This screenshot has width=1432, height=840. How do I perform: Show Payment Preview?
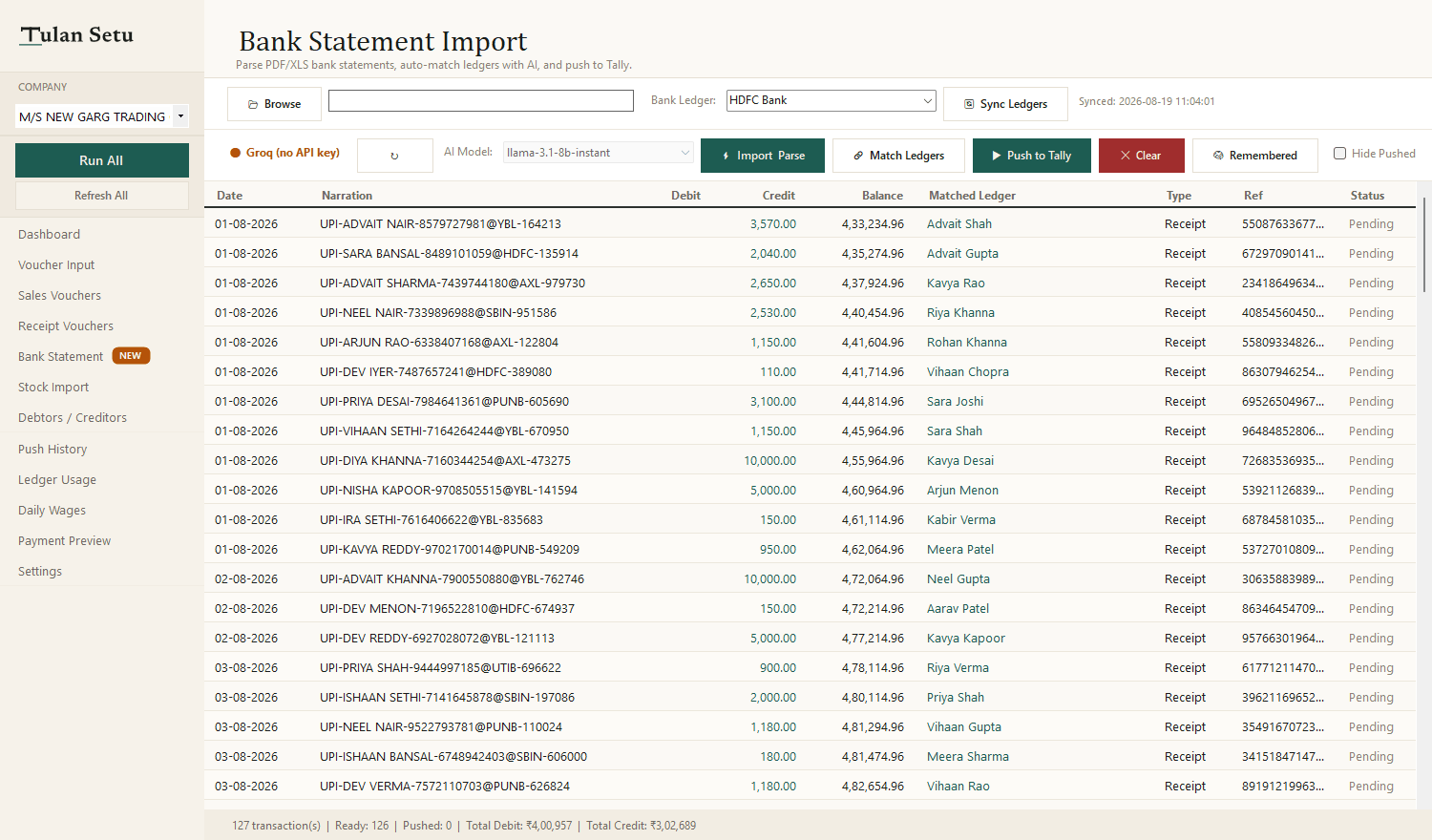(64, 540)
